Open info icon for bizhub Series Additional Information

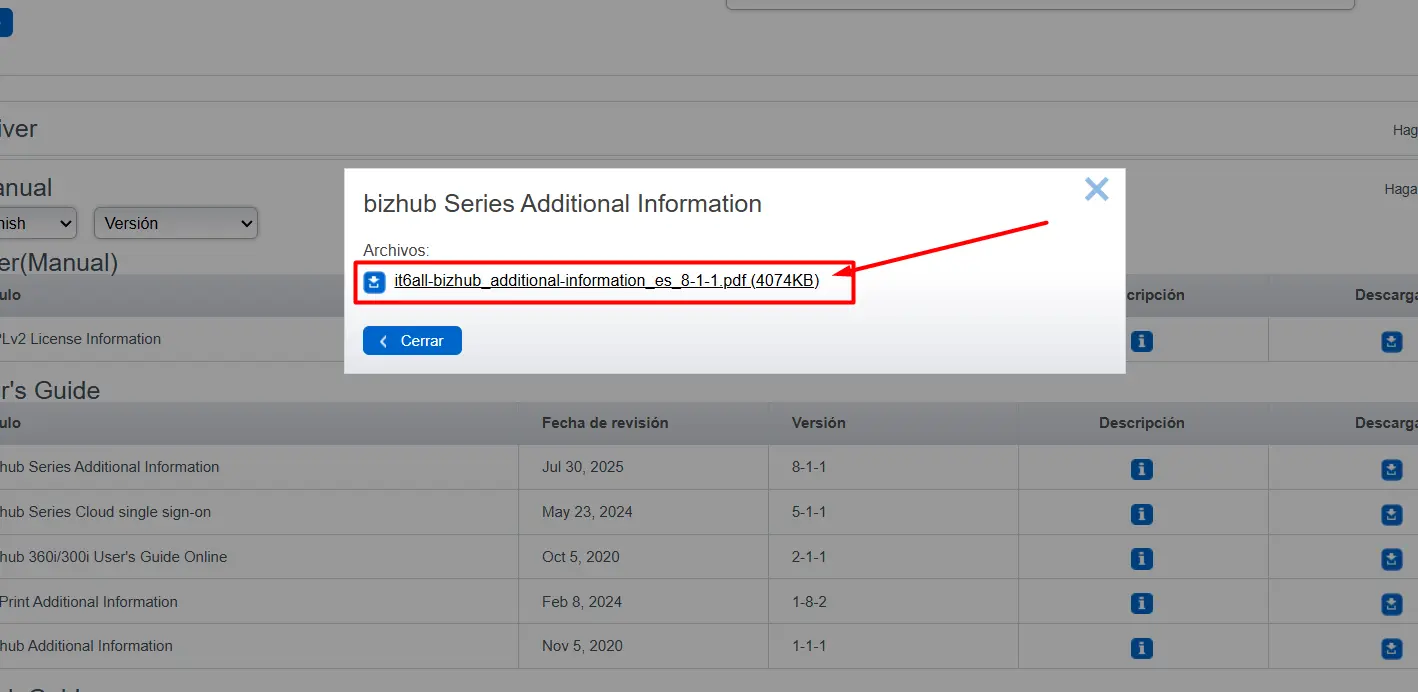point(1142,469)
